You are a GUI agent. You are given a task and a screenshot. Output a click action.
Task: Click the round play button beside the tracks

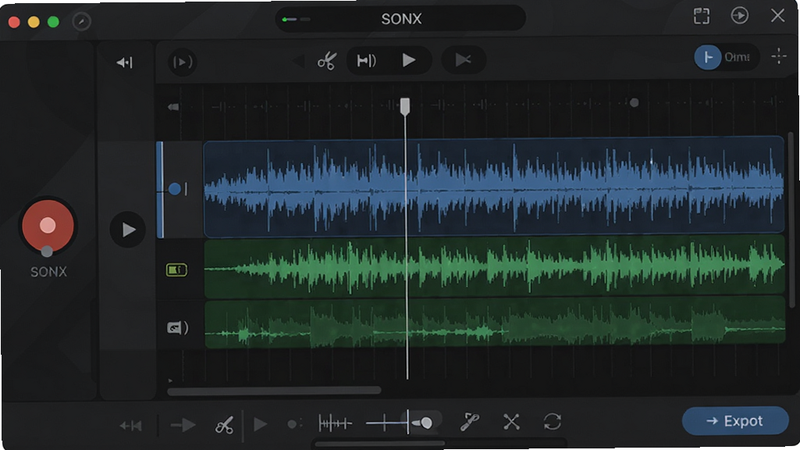[128, 230]
